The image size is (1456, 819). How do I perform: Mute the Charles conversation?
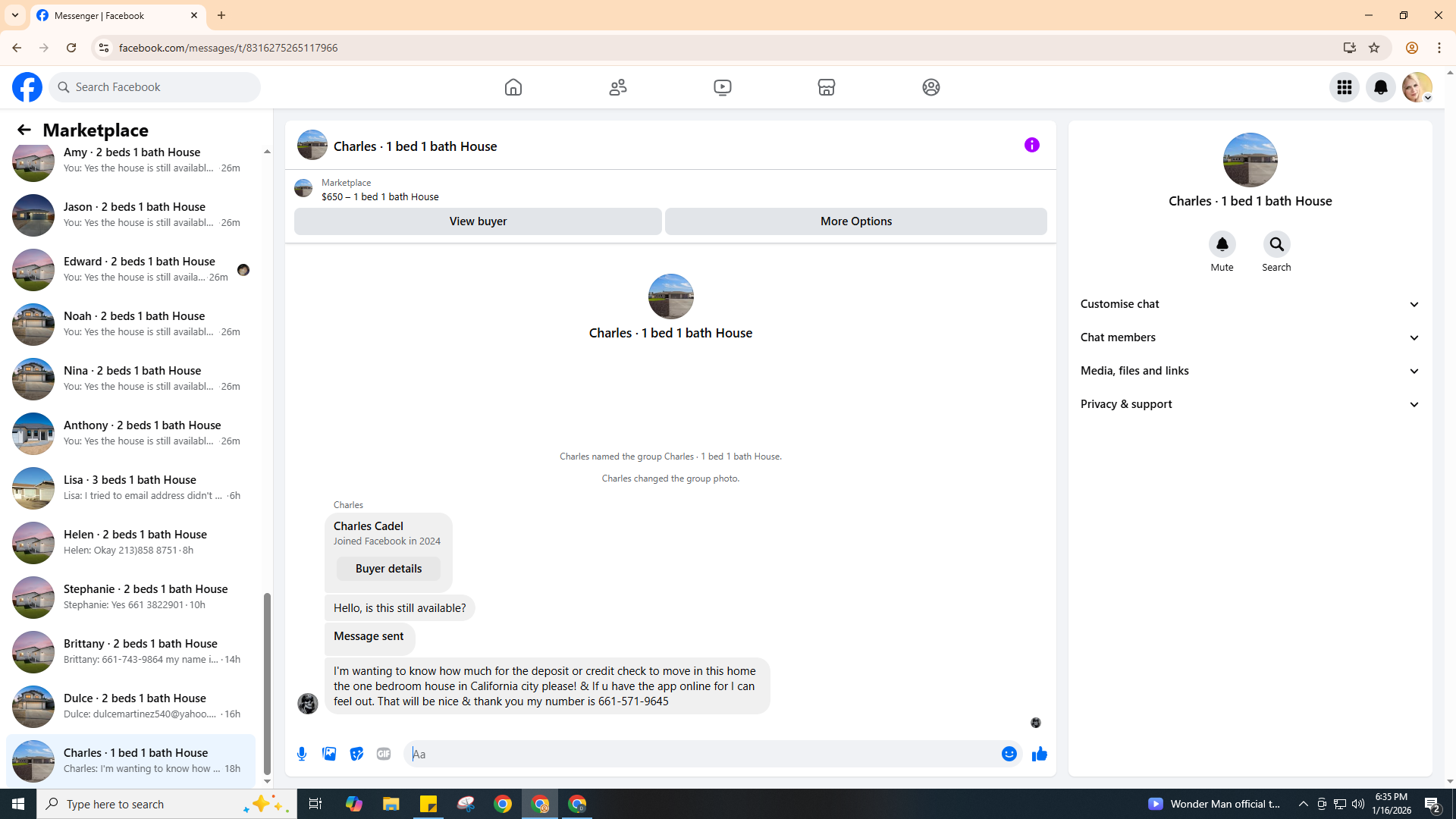click(x=1222, y=244)
